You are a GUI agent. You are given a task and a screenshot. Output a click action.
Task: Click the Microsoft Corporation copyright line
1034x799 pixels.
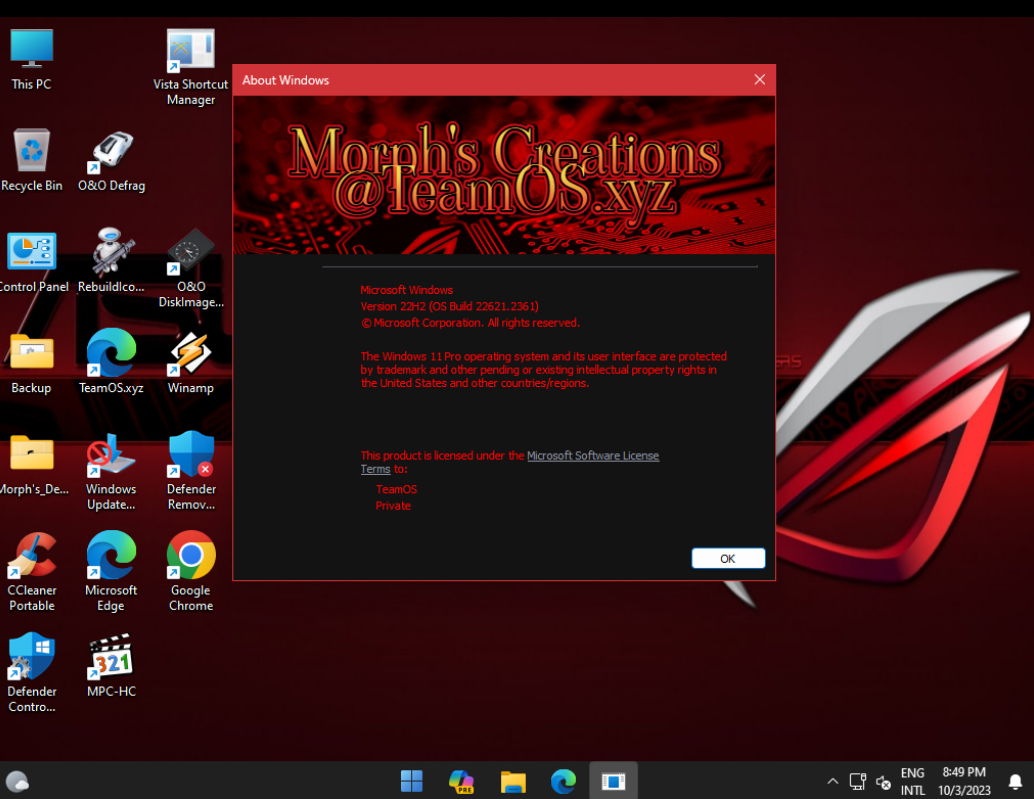point(470,322)
